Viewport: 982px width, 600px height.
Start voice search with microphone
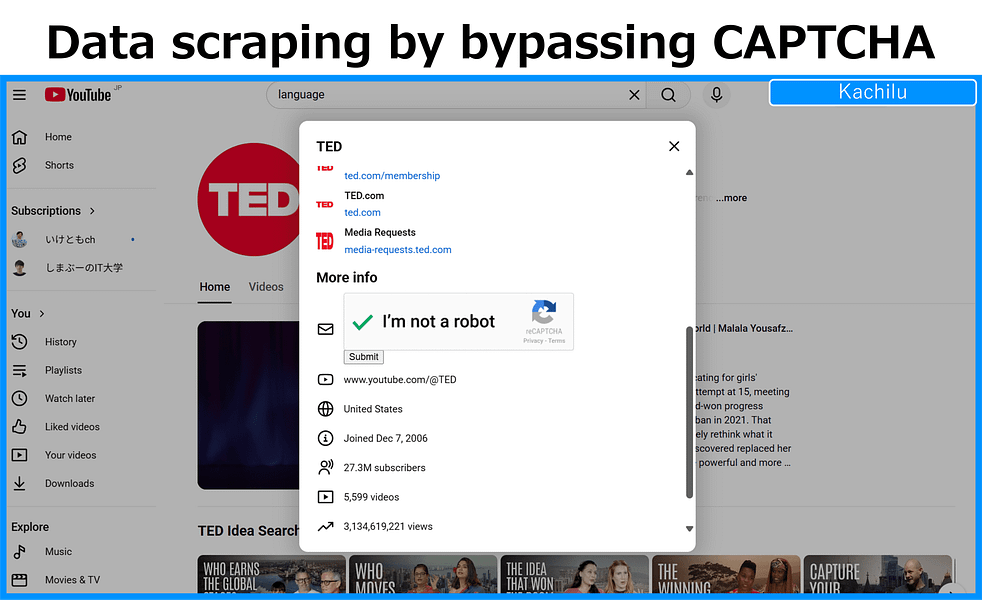coord(716,95)
